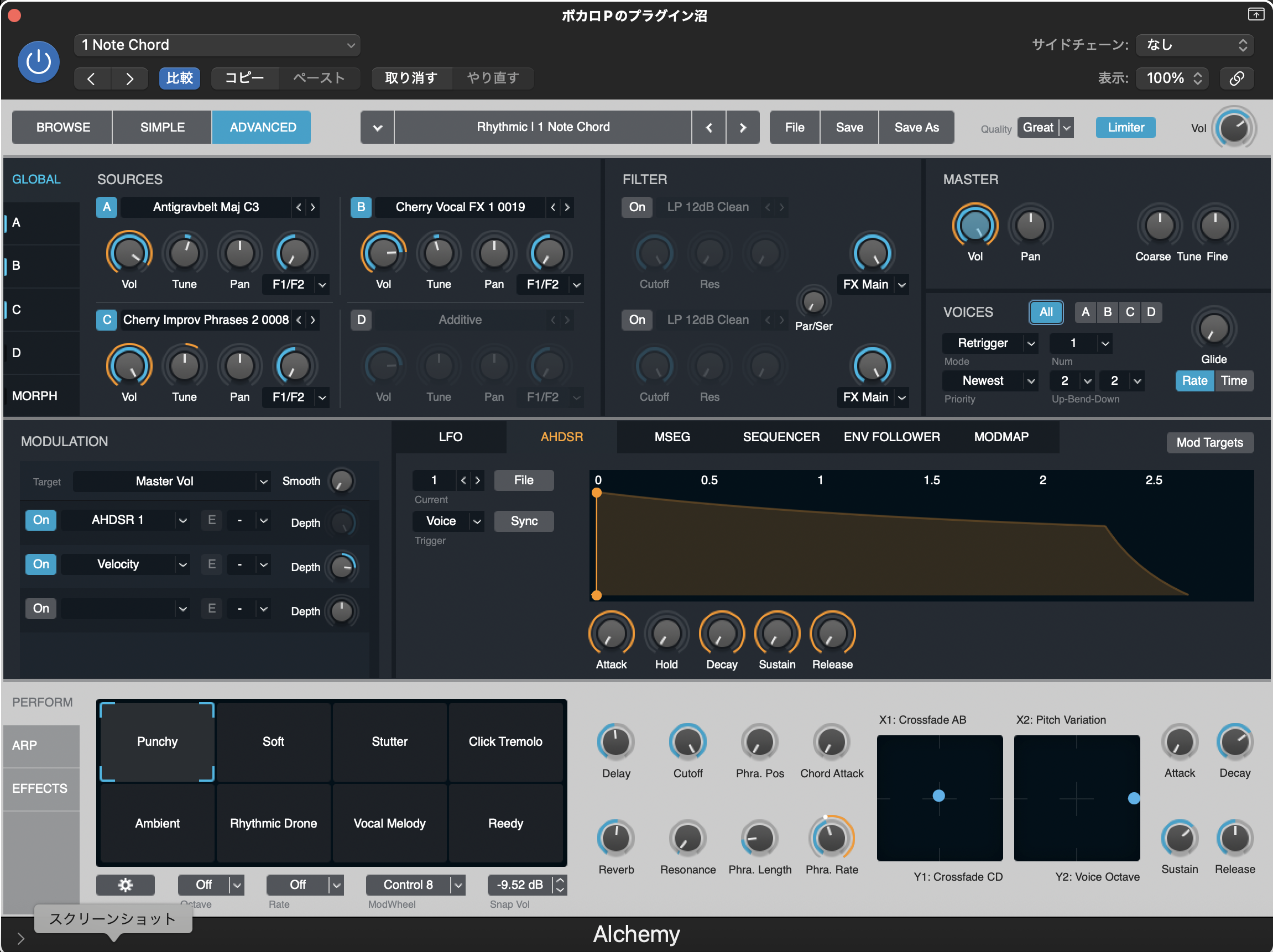The width and height of the screenshot is (1273, 952).
Task: Toggle AHDSR 1 modulation On button
Action: (41, 520)
